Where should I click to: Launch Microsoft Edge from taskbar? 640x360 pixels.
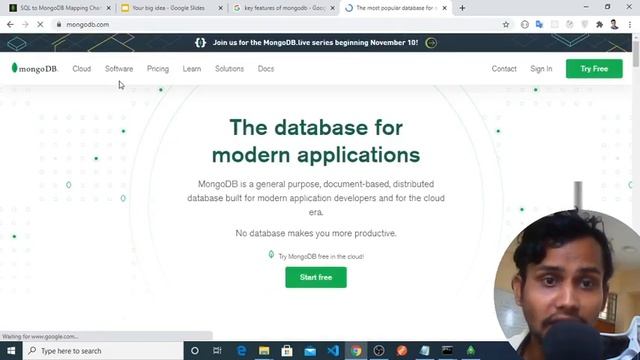point(241,351)
